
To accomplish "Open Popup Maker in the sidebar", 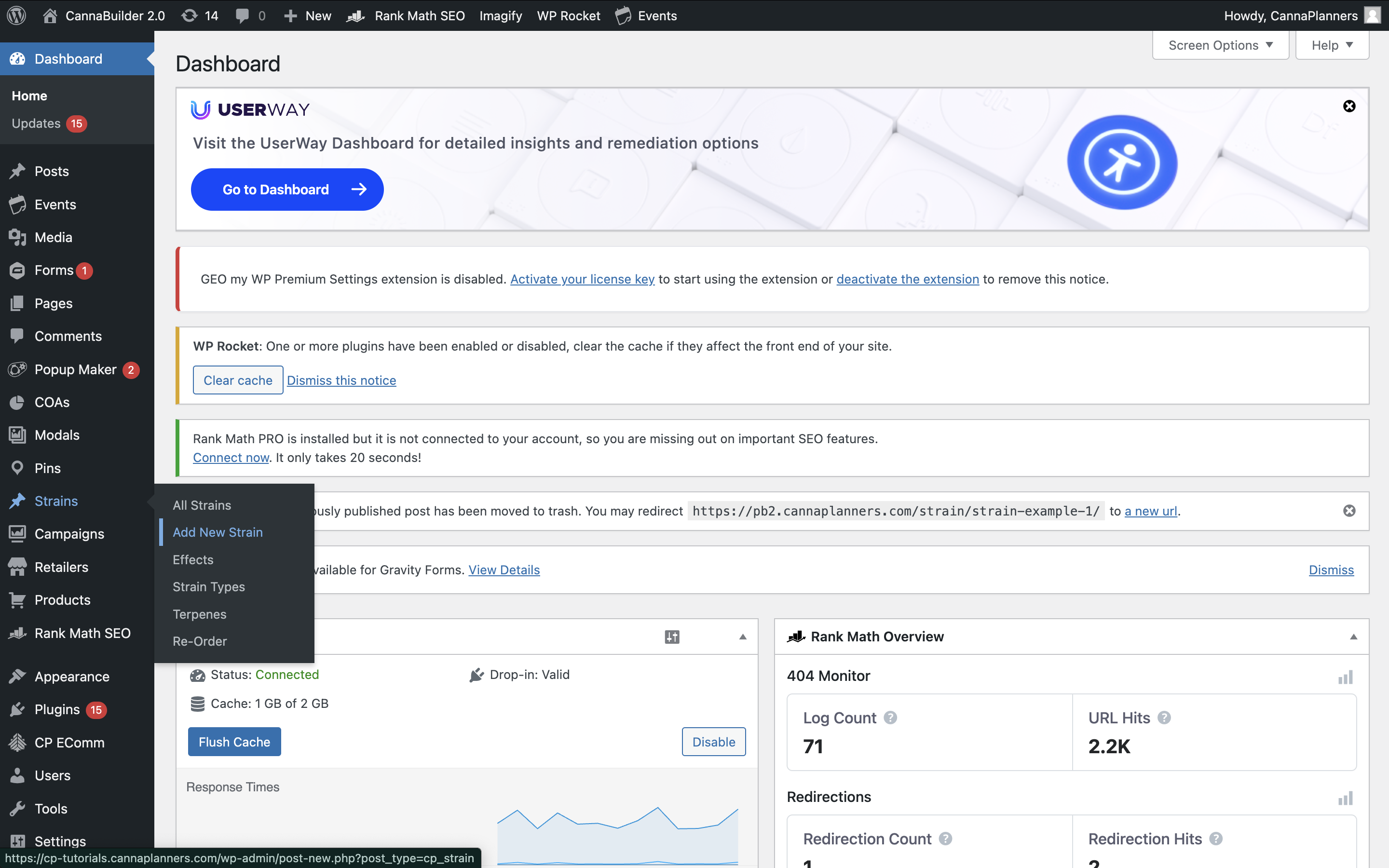I will [75, 369].
